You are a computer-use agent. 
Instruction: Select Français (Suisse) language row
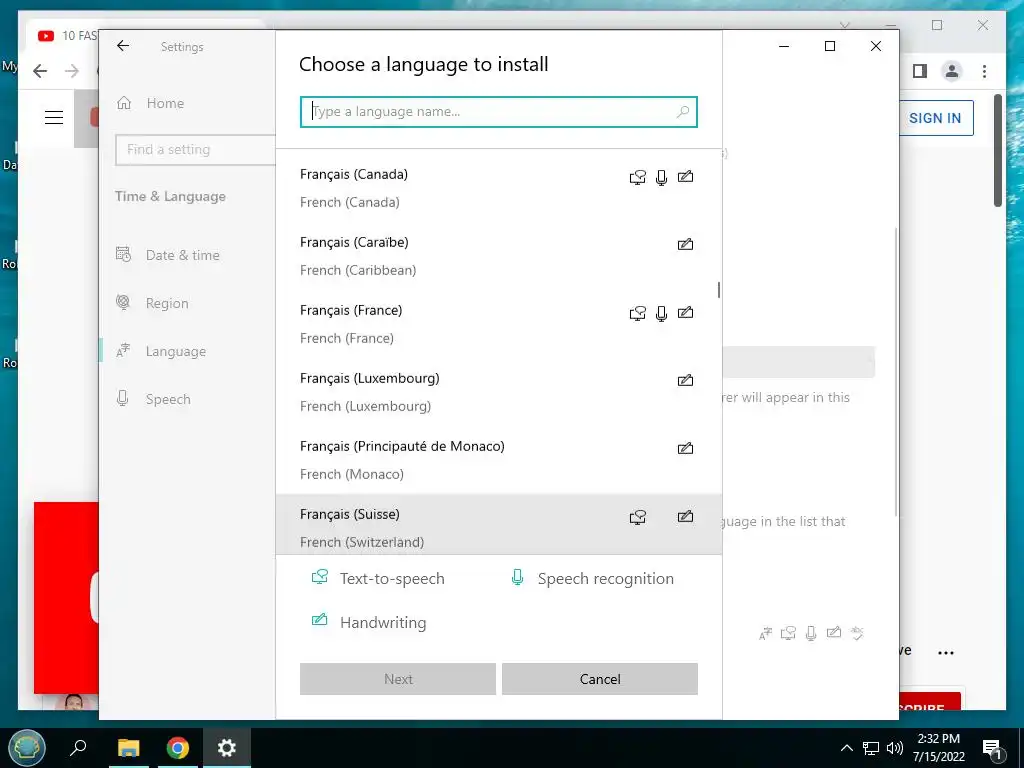tap(499, 524)
